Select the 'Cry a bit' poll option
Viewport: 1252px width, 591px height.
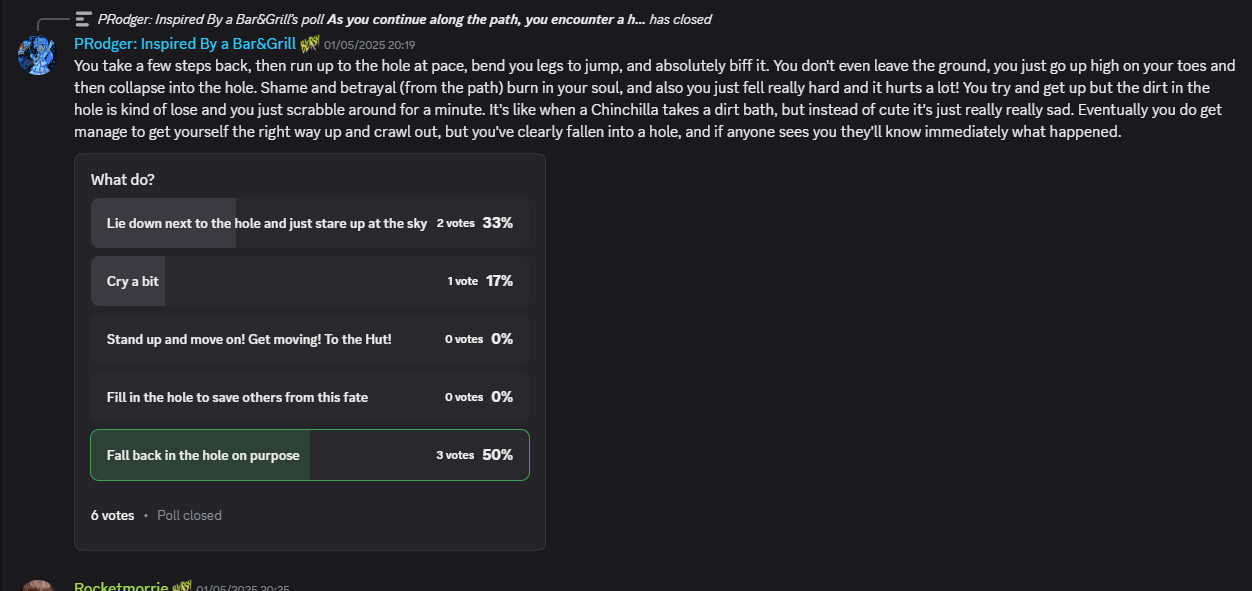(310, 281)
